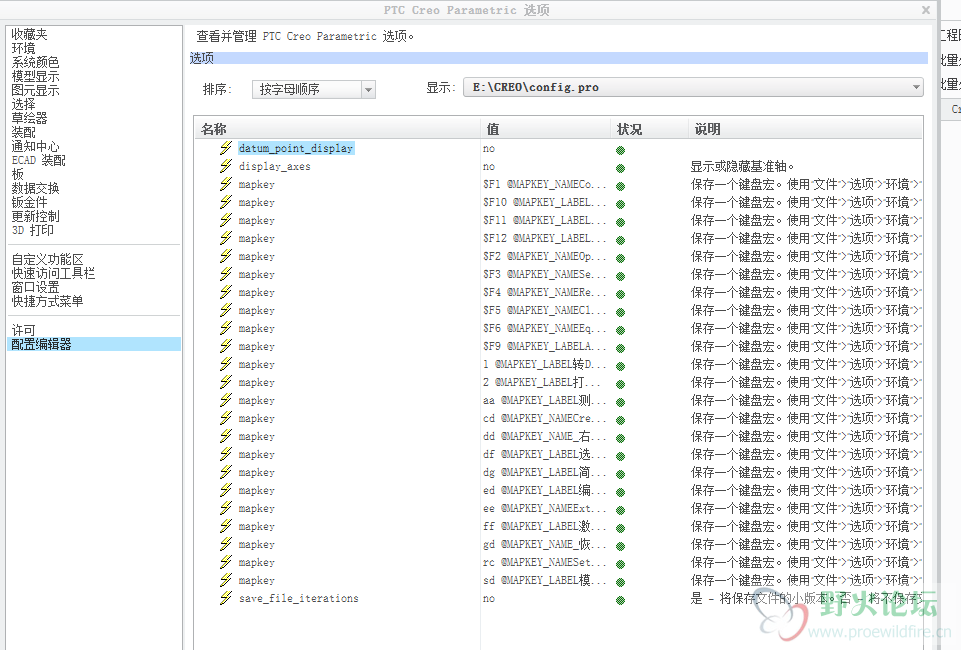Click lightning icon of the $F5 mapkey row
This screenshot has height=650, width=961.
tap(226, 309)
